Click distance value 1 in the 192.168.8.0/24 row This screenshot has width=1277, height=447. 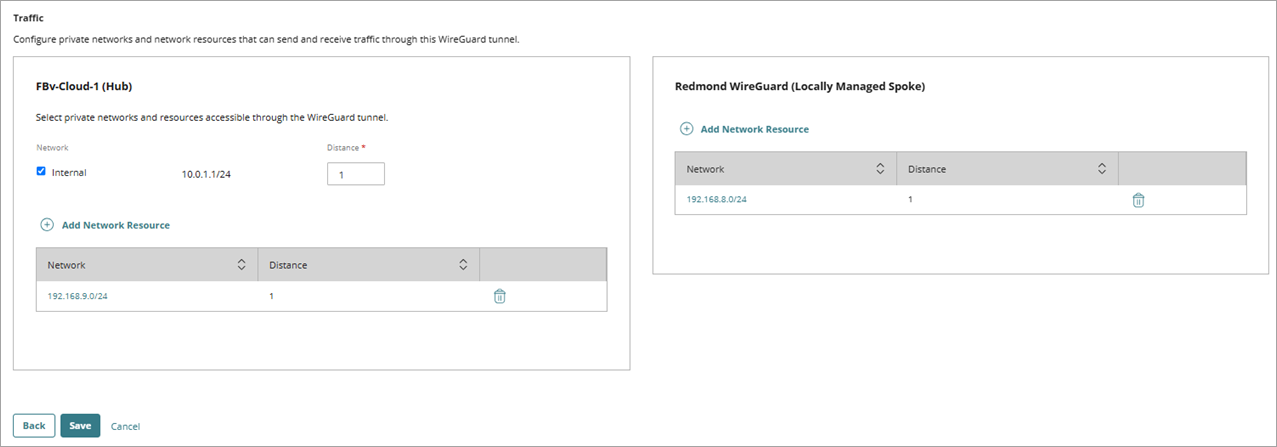[x=910, y=199]
